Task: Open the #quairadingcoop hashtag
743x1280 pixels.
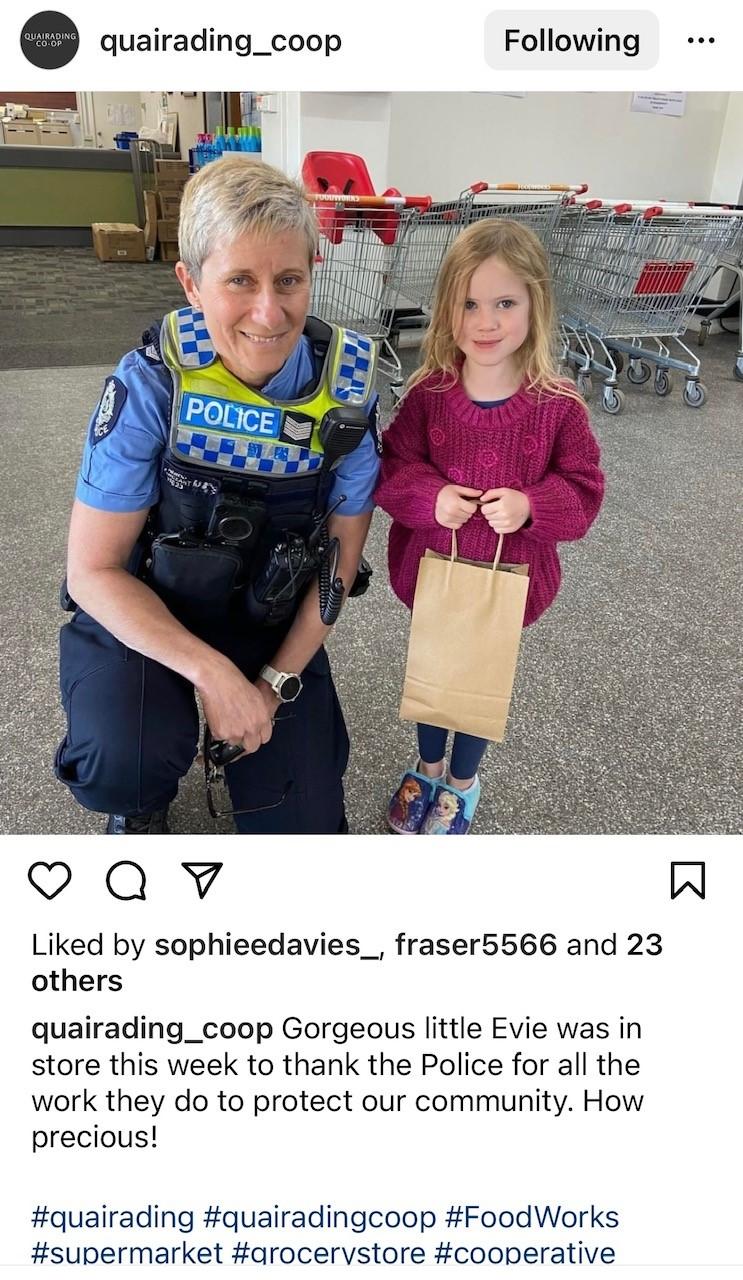Action: 320,1218
